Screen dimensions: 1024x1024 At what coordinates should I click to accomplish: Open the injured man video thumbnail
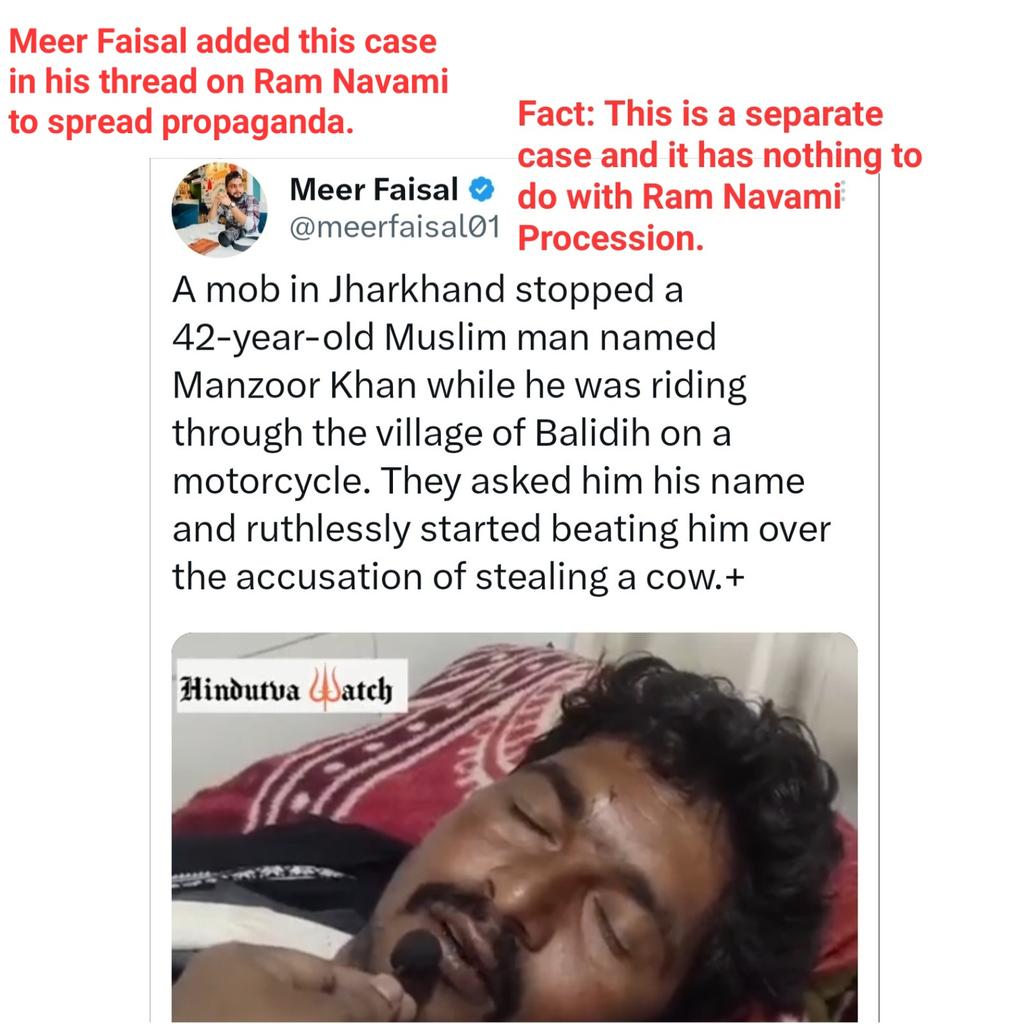pos(515,827)
